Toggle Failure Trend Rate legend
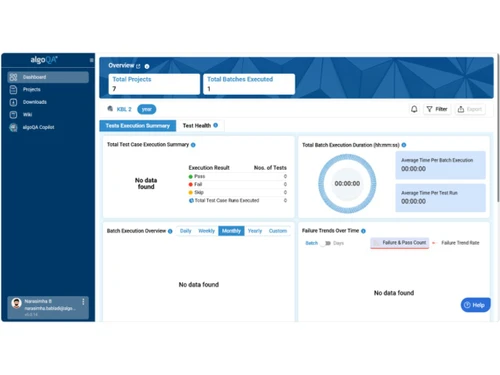 [x=456, y=243]
